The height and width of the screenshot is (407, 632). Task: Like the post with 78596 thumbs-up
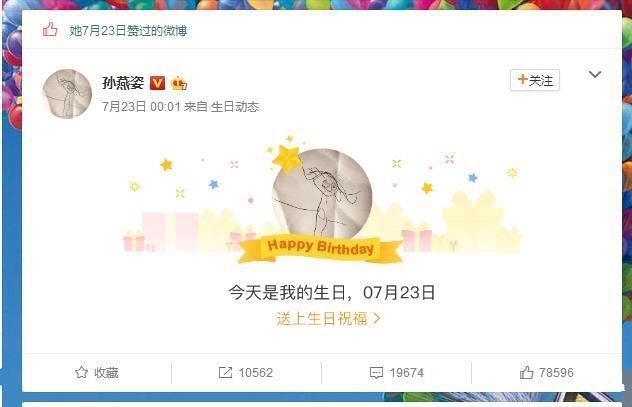[x=547, y=373]
